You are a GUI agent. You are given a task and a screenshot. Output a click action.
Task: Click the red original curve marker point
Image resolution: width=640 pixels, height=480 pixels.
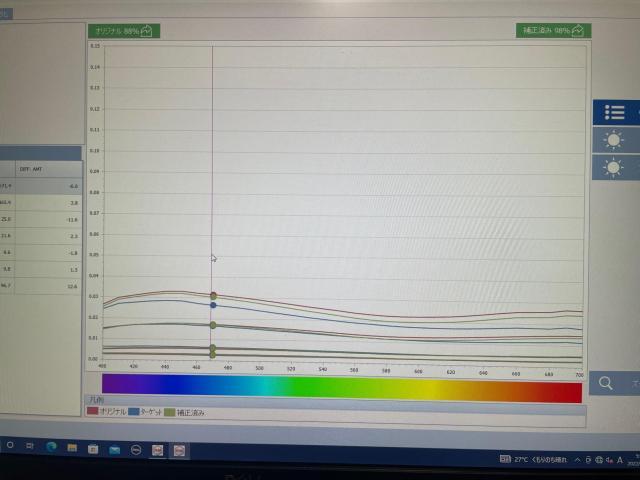[x=213, y=295]
